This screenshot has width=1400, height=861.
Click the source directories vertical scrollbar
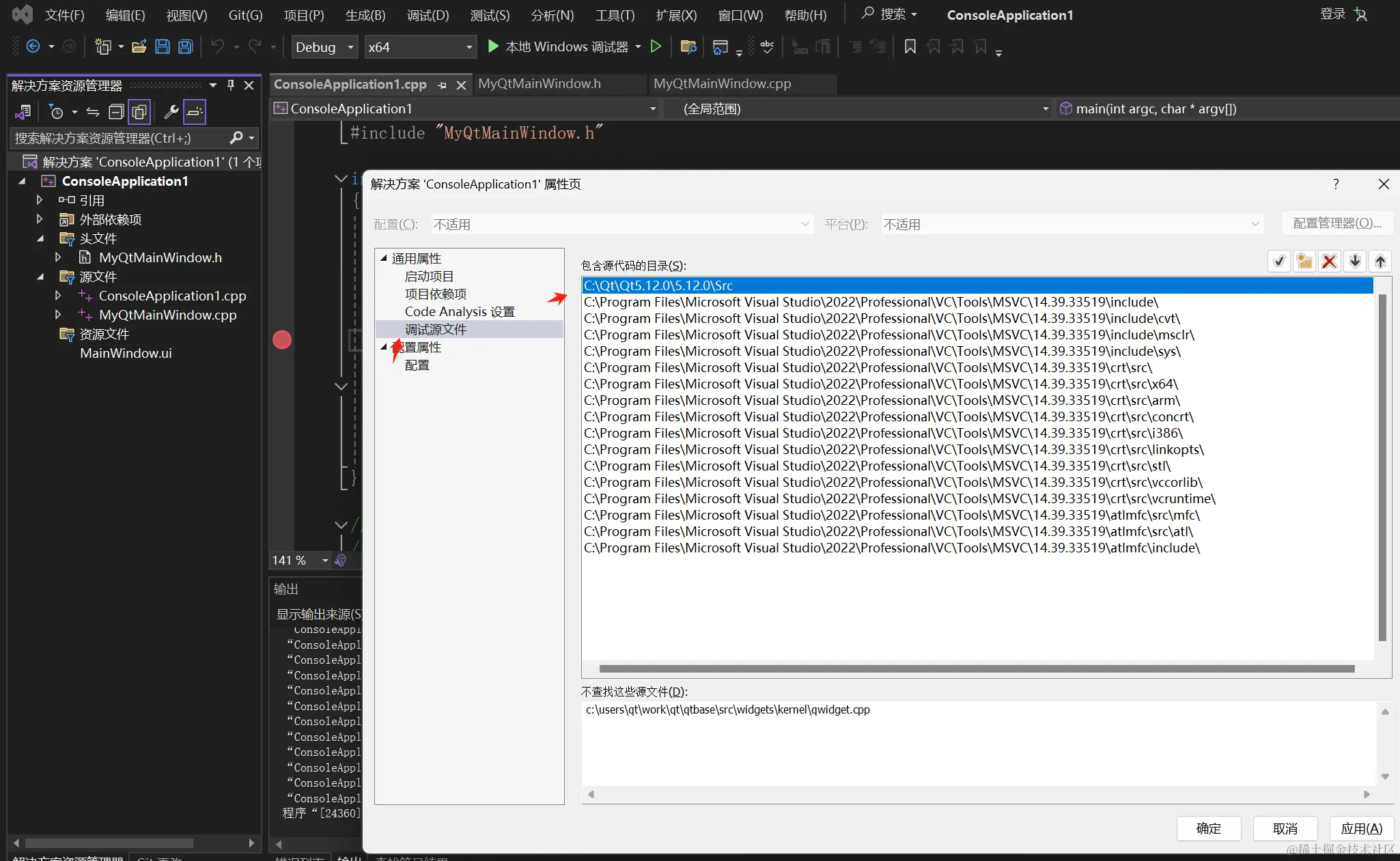pos(1382,468)
